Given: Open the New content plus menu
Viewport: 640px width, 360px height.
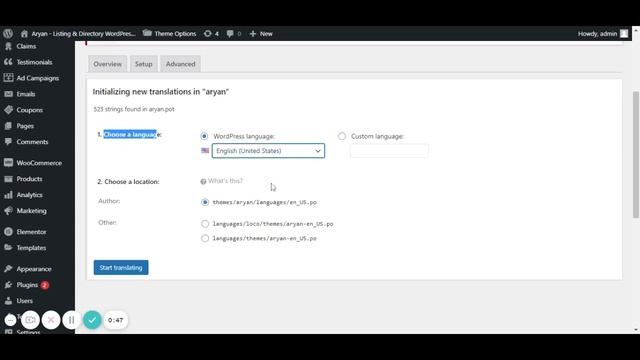Looking at the screenshot, I should pos(261,33).
